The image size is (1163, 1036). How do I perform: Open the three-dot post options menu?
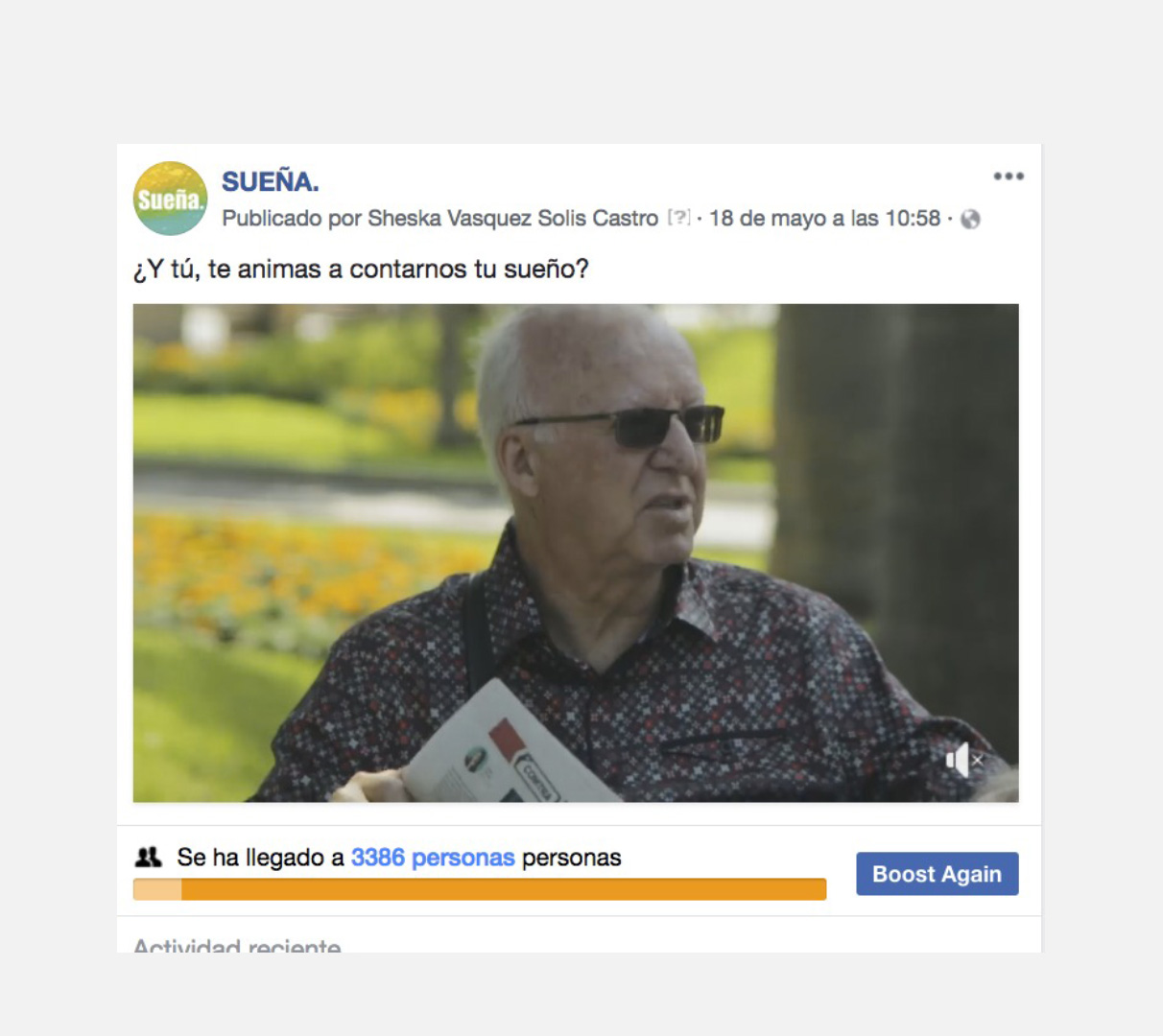1009,177
